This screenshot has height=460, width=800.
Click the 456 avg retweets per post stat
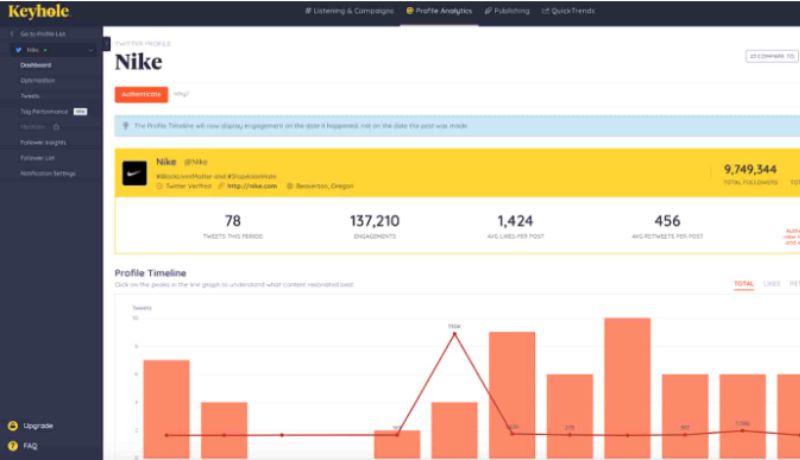667,221
